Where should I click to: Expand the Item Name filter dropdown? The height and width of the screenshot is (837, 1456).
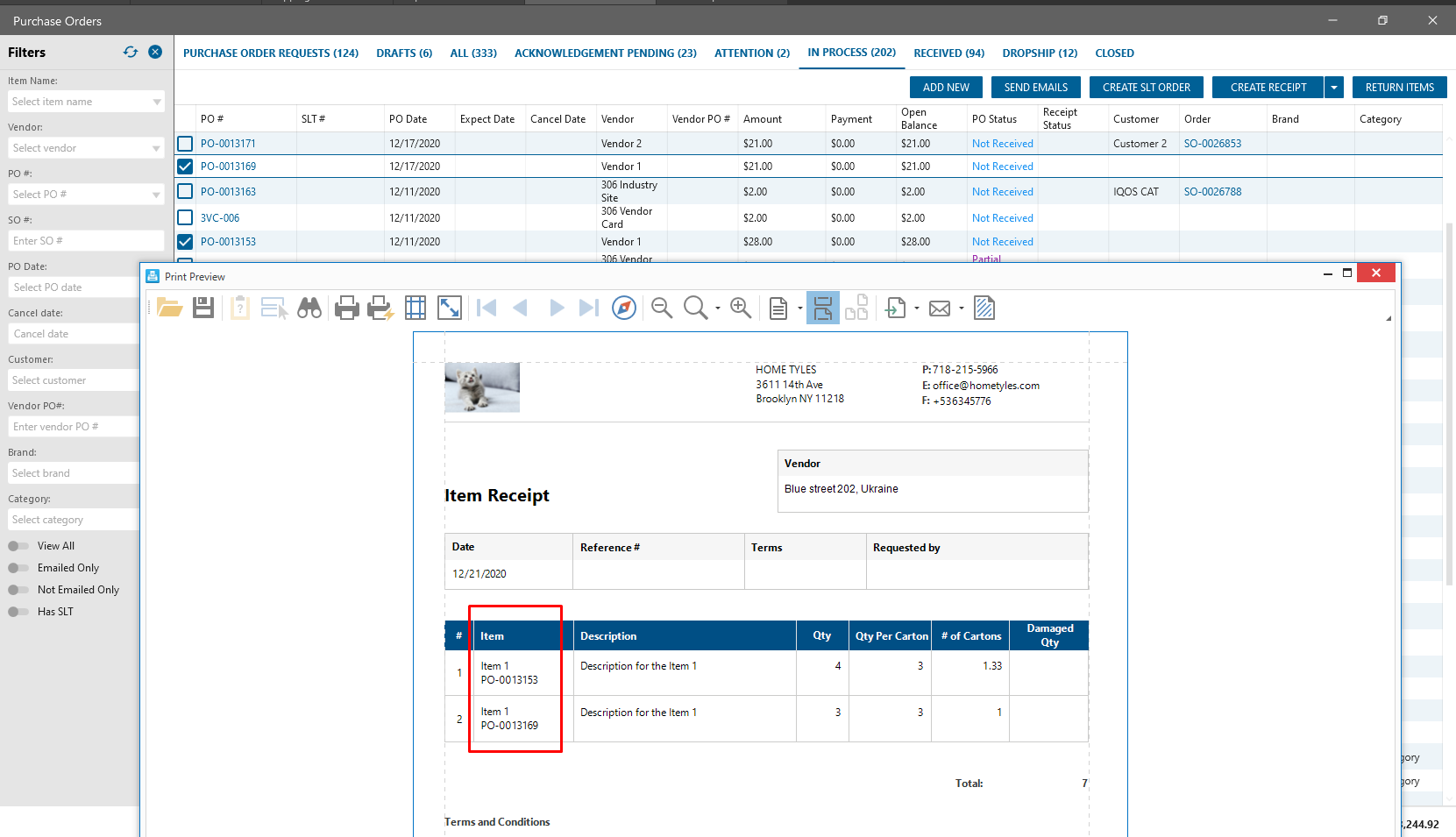(157, 102)
